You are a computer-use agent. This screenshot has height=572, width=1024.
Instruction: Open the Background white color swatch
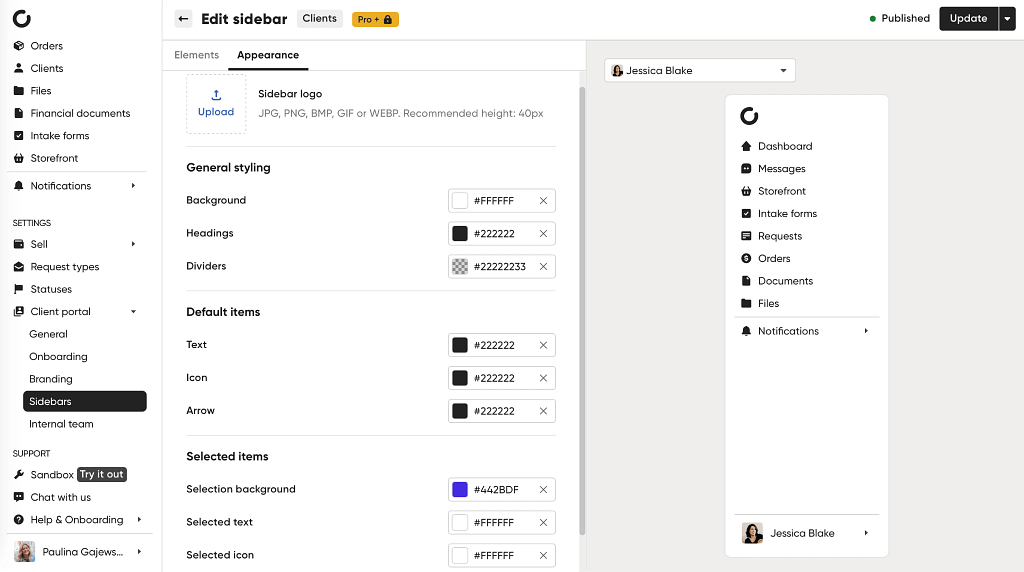[460, 200]
